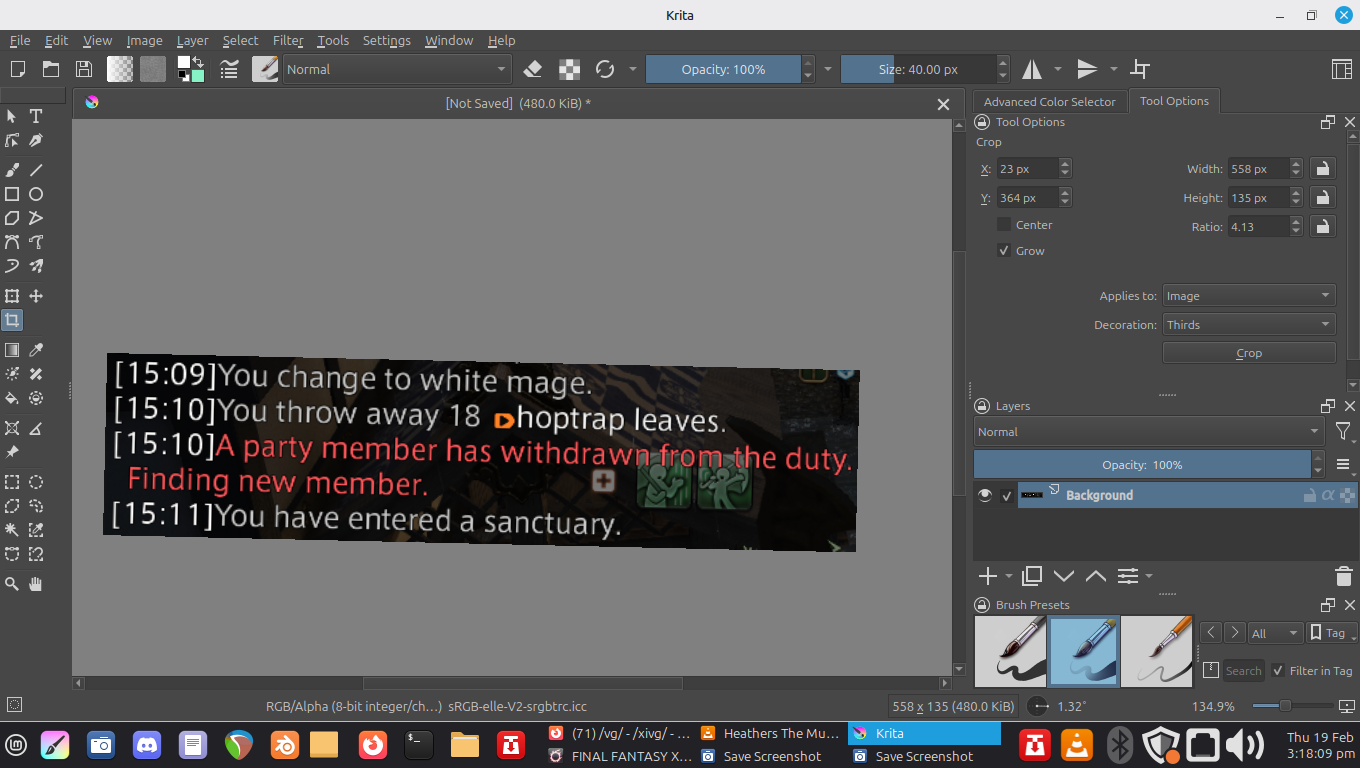Click the Tag button in Brush Presets

(1333, 633)
